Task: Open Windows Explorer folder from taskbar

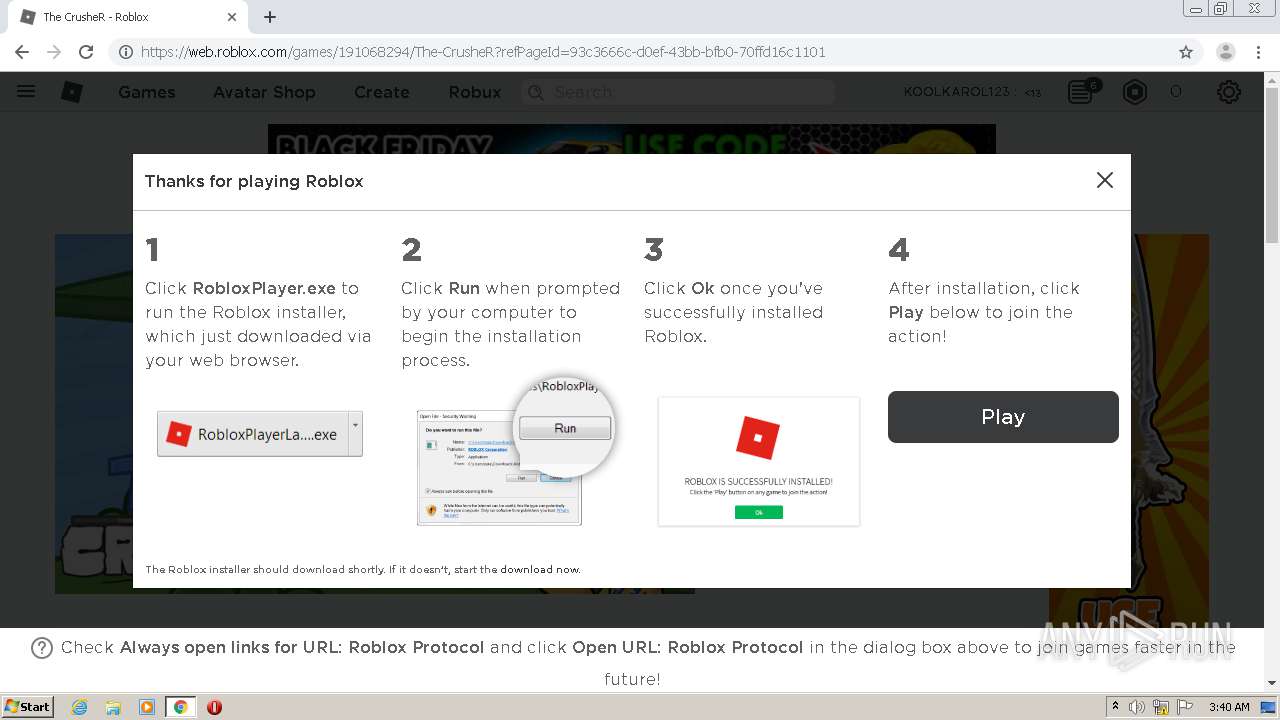Action: click(x=113, y=707)
